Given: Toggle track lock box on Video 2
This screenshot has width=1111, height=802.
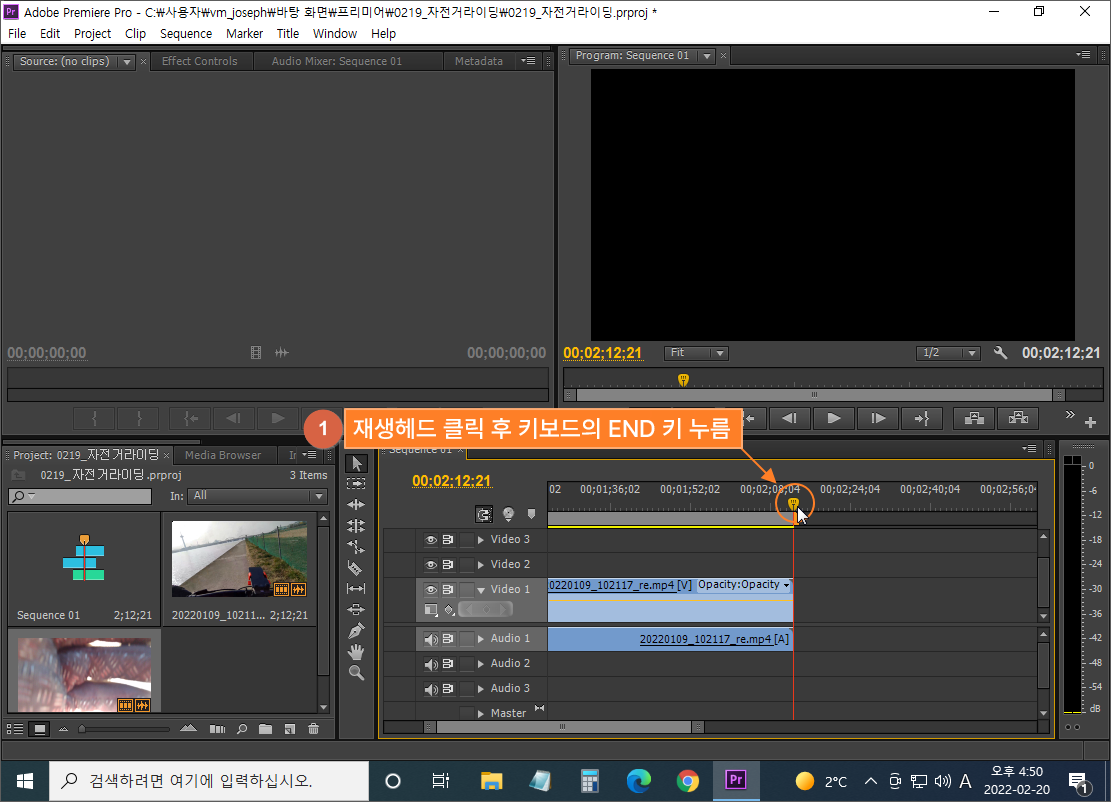Looking at the screenshot, I should coord(466,565).
